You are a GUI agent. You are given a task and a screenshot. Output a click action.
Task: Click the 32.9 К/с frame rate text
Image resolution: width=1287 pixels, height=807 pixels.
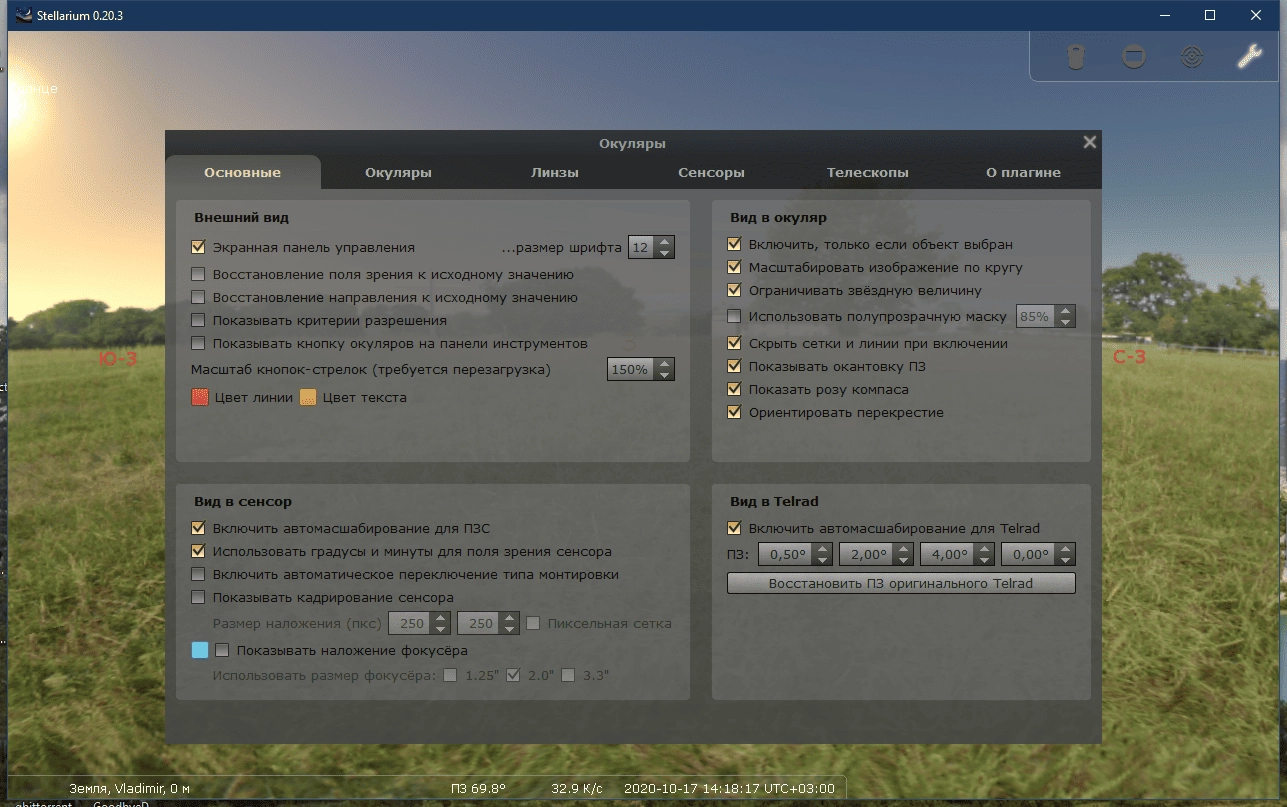[576, 788]
